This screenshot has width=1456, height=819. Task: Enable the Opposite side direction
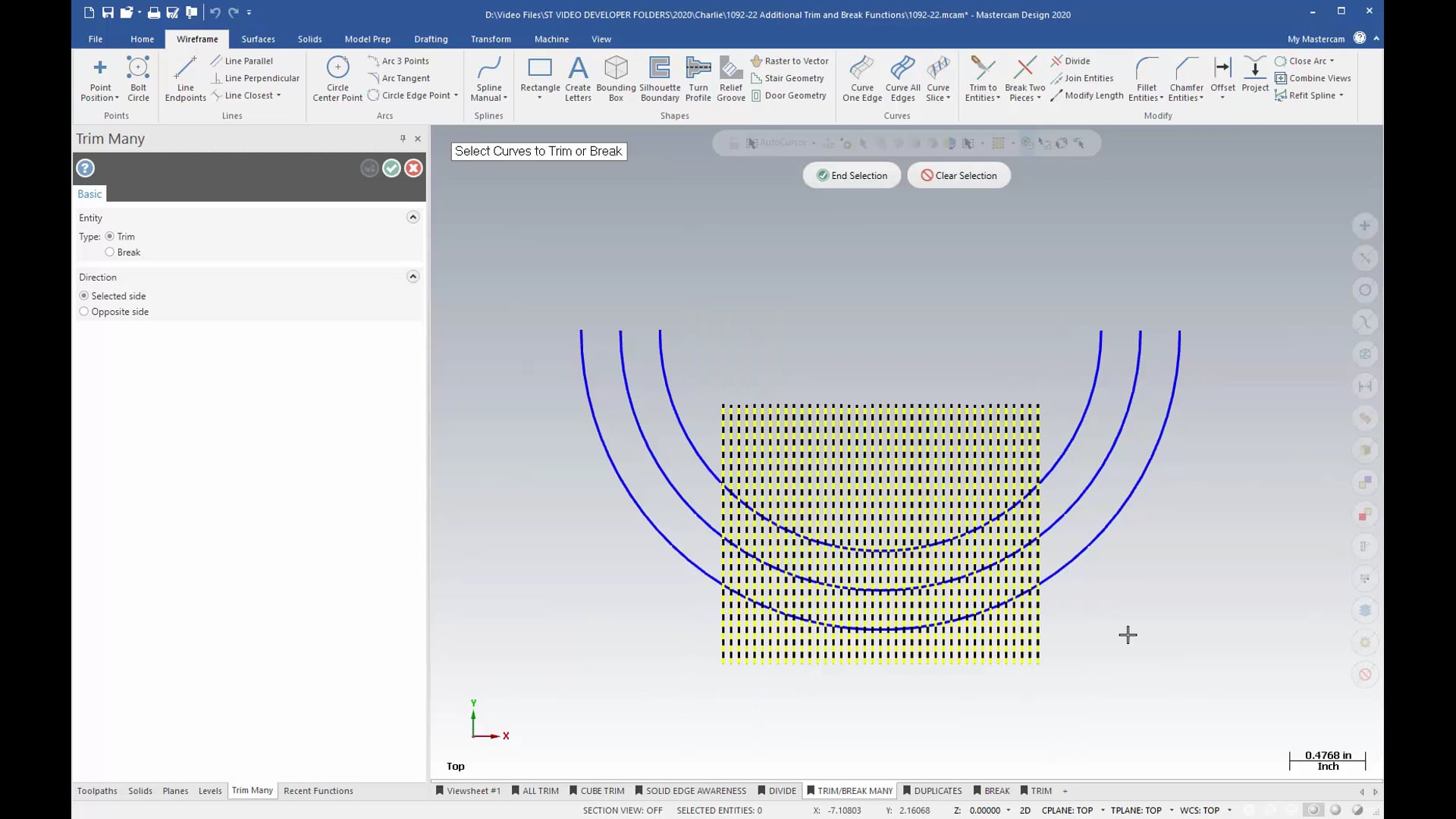tap(84, 311)
